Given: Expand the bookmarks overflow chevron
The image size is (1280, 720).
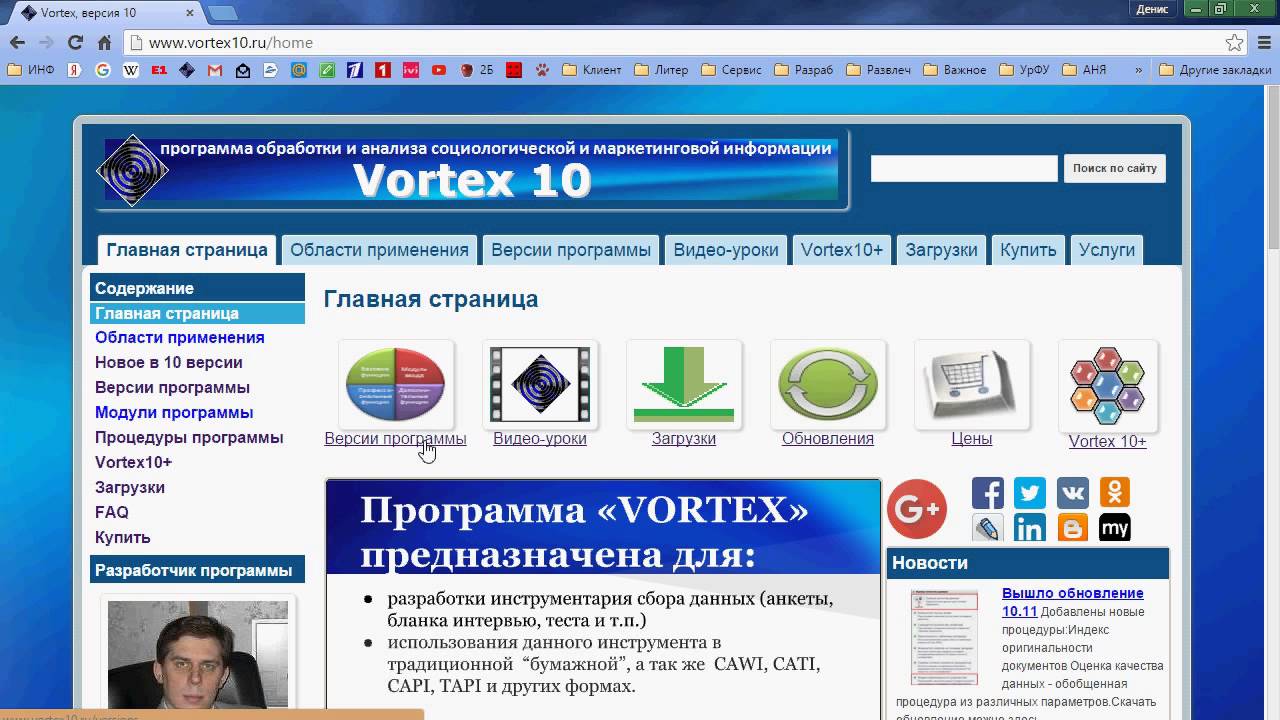Looking at the screenshot, I should click(x=1138, y=70).
